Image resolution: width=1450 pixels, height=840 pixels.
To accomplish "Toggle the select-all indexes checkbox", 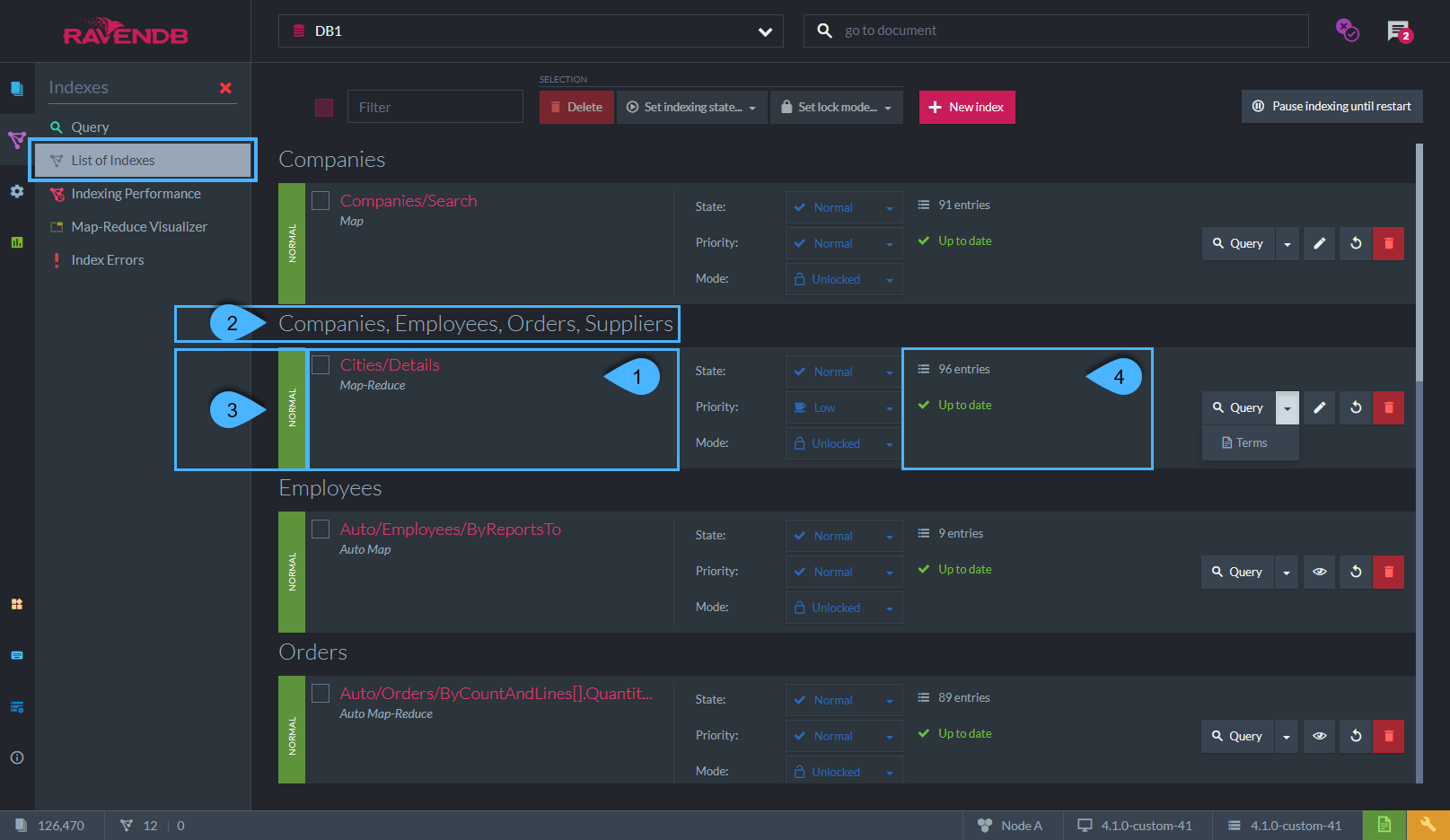I will [x=324, y=108].
